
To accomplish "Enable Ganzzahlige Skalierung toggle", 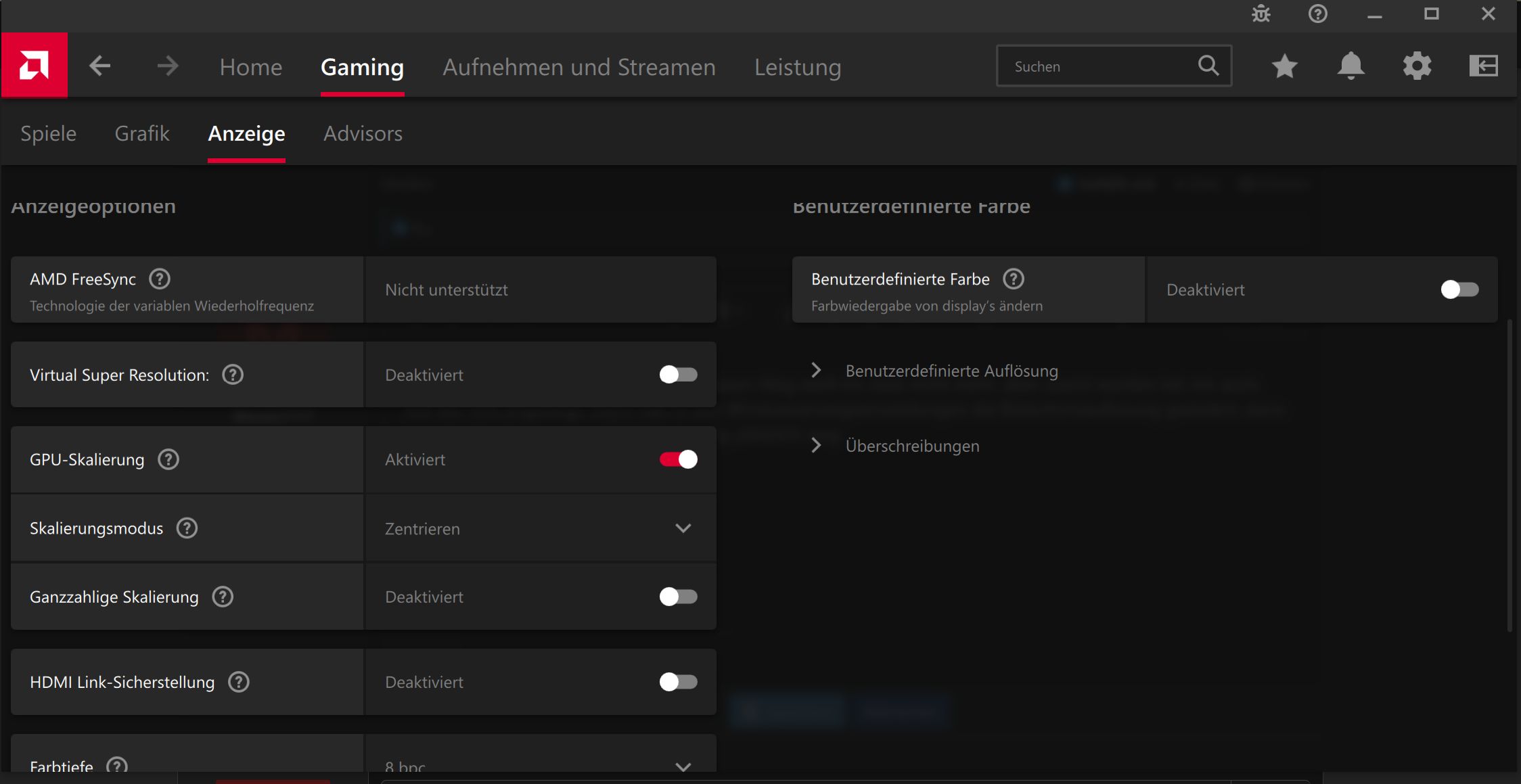I will click(678, 597).
